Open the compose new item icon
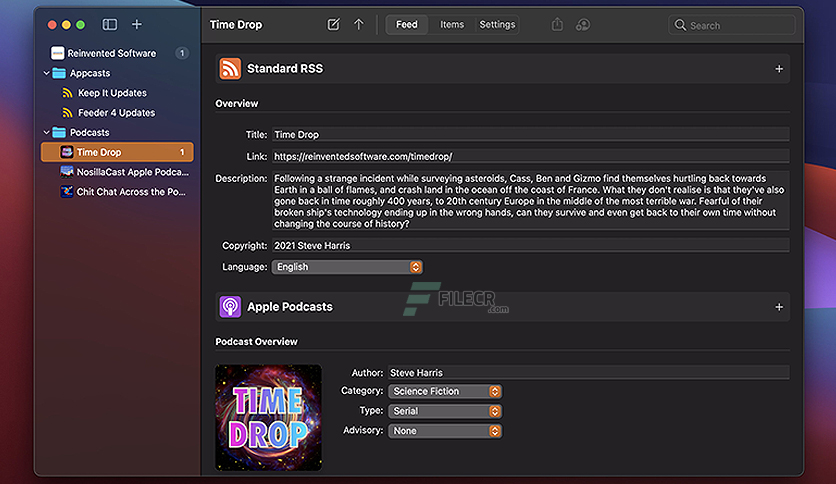The width and height of the screenshot is (836, 484). tap(333, 25)
